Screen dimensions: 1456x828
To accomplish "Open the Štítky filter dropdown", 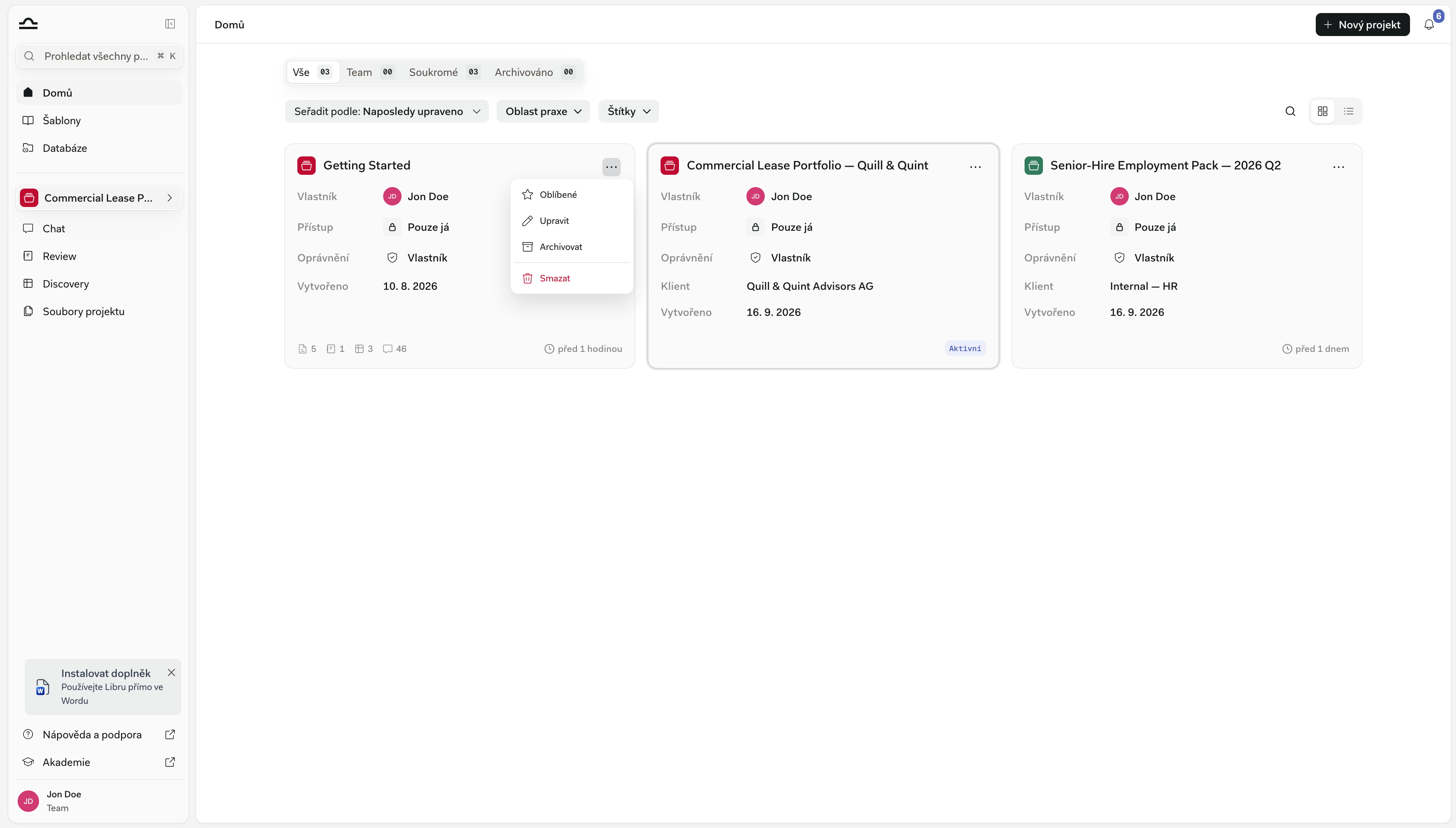I will coord(628,112).
